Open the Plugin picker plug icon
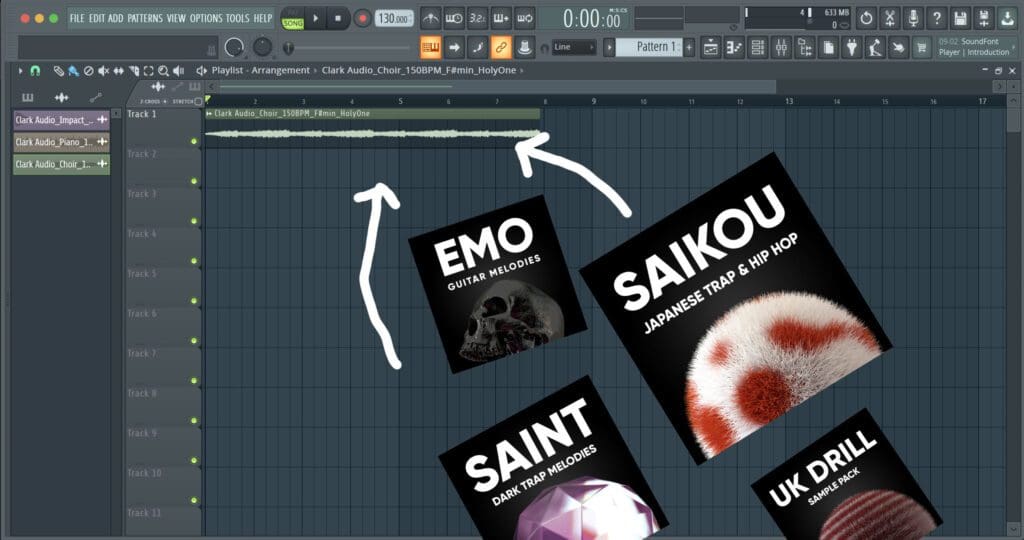 click(x=852, y=47)
